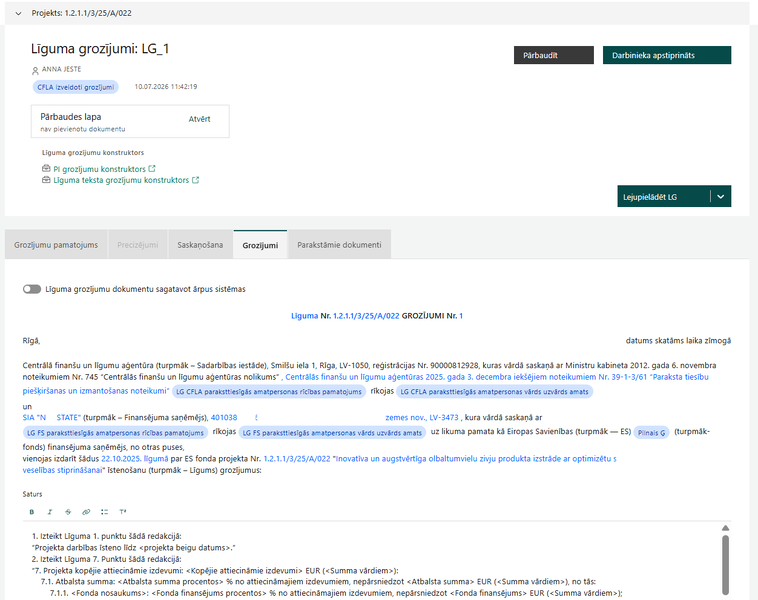Apply bold formatting in Saturs editor
This screenshot has height=600, width=758.
tap(32, 512)
